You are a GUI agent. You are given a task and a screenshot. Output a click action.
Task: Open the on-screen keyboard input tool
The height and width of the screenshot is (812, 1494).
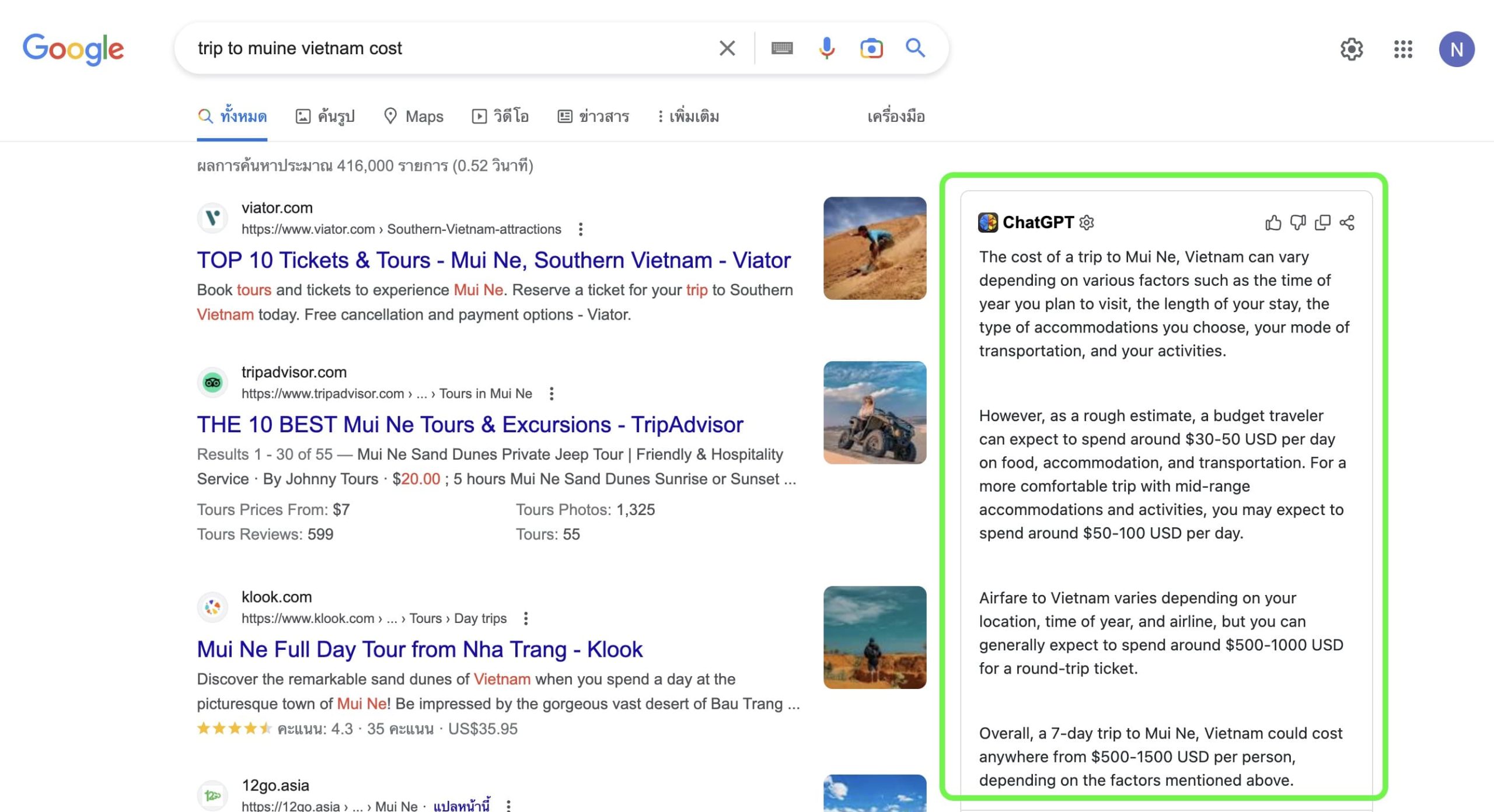click(x=782, y=48)
